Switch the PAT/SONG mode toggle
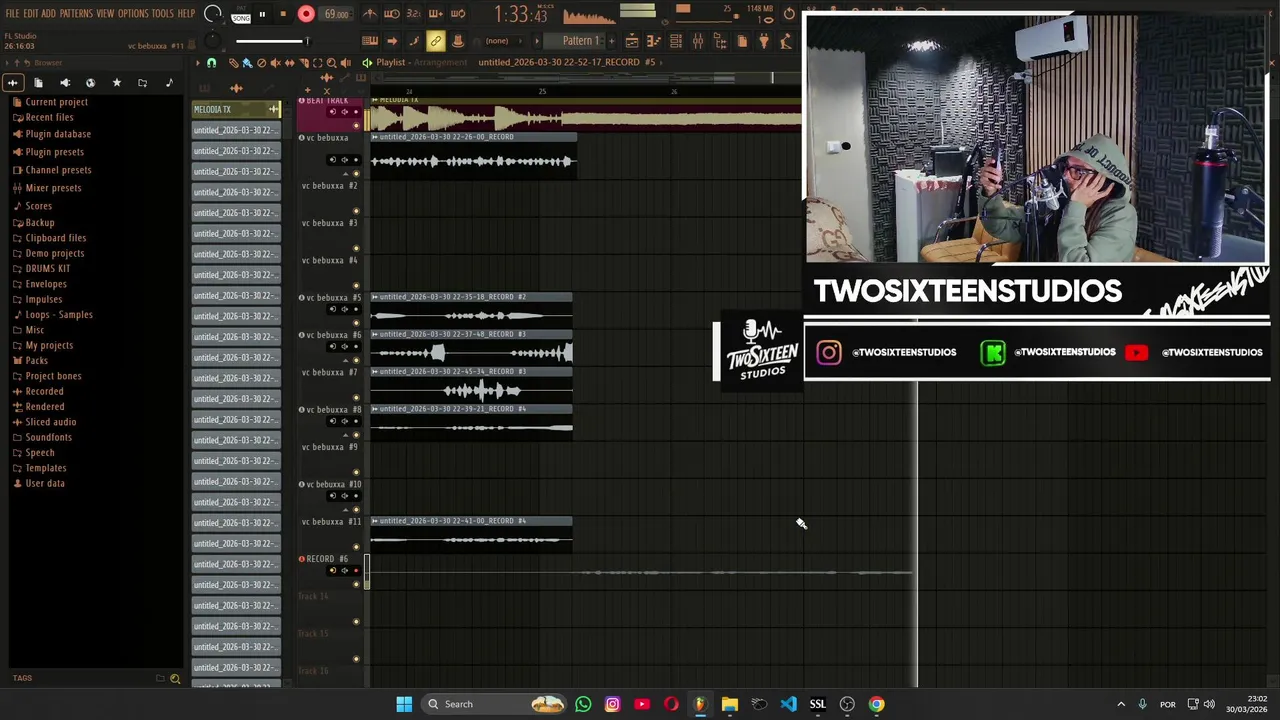Viewport: 1280px width, 720px height. [x=241, y=15]
